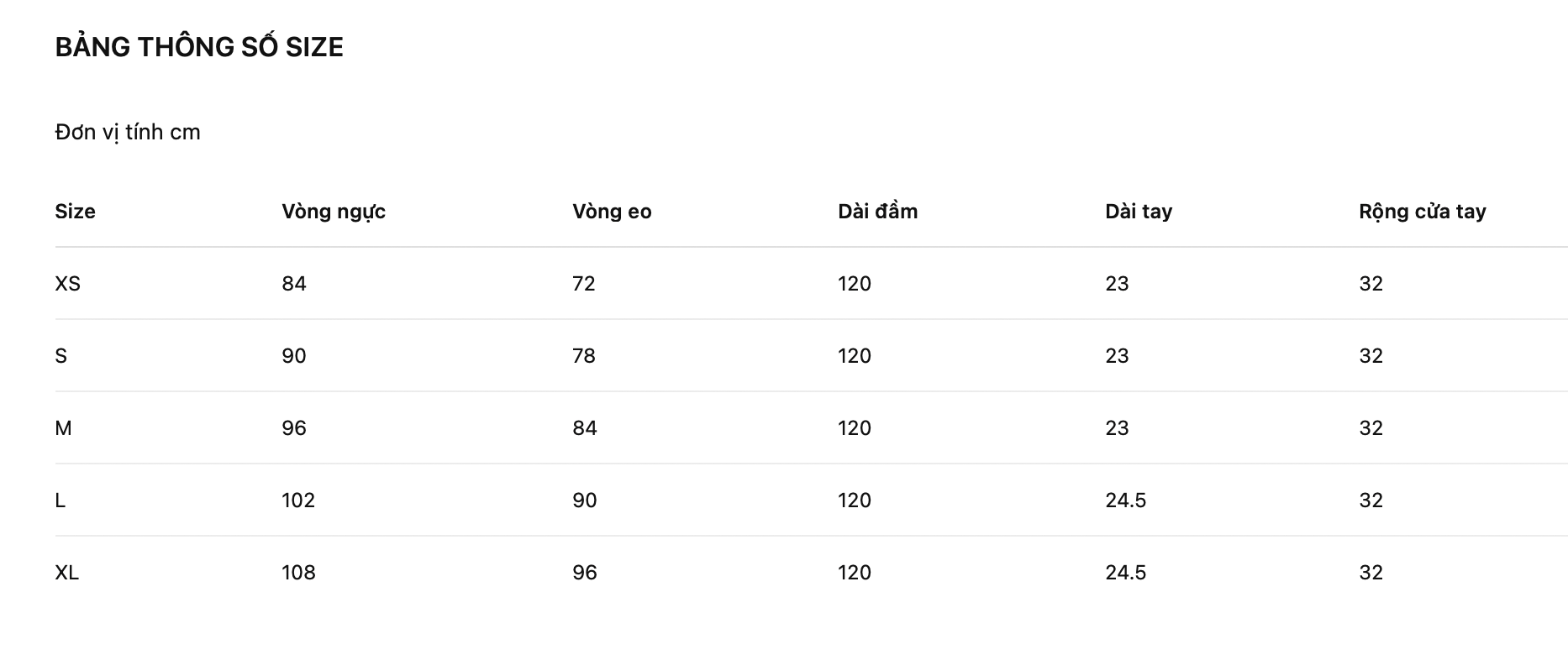Select the "Size" column header

pos(76,212)
